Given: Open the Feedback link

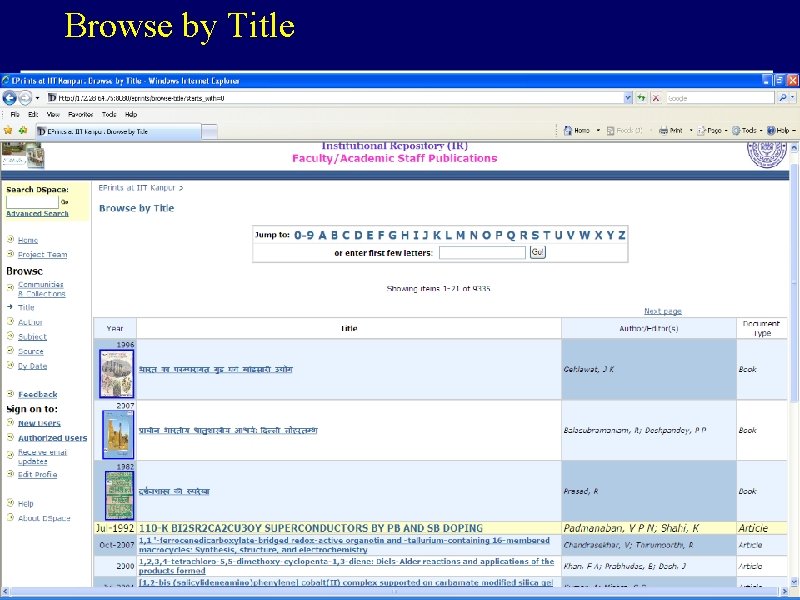Looking at the screenshot, I should [37, 394].
